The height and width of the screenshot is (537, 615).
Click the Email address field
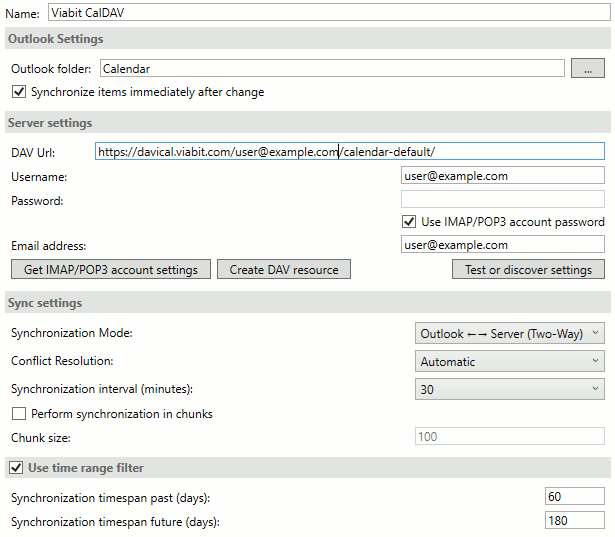[x=502, y=244]
